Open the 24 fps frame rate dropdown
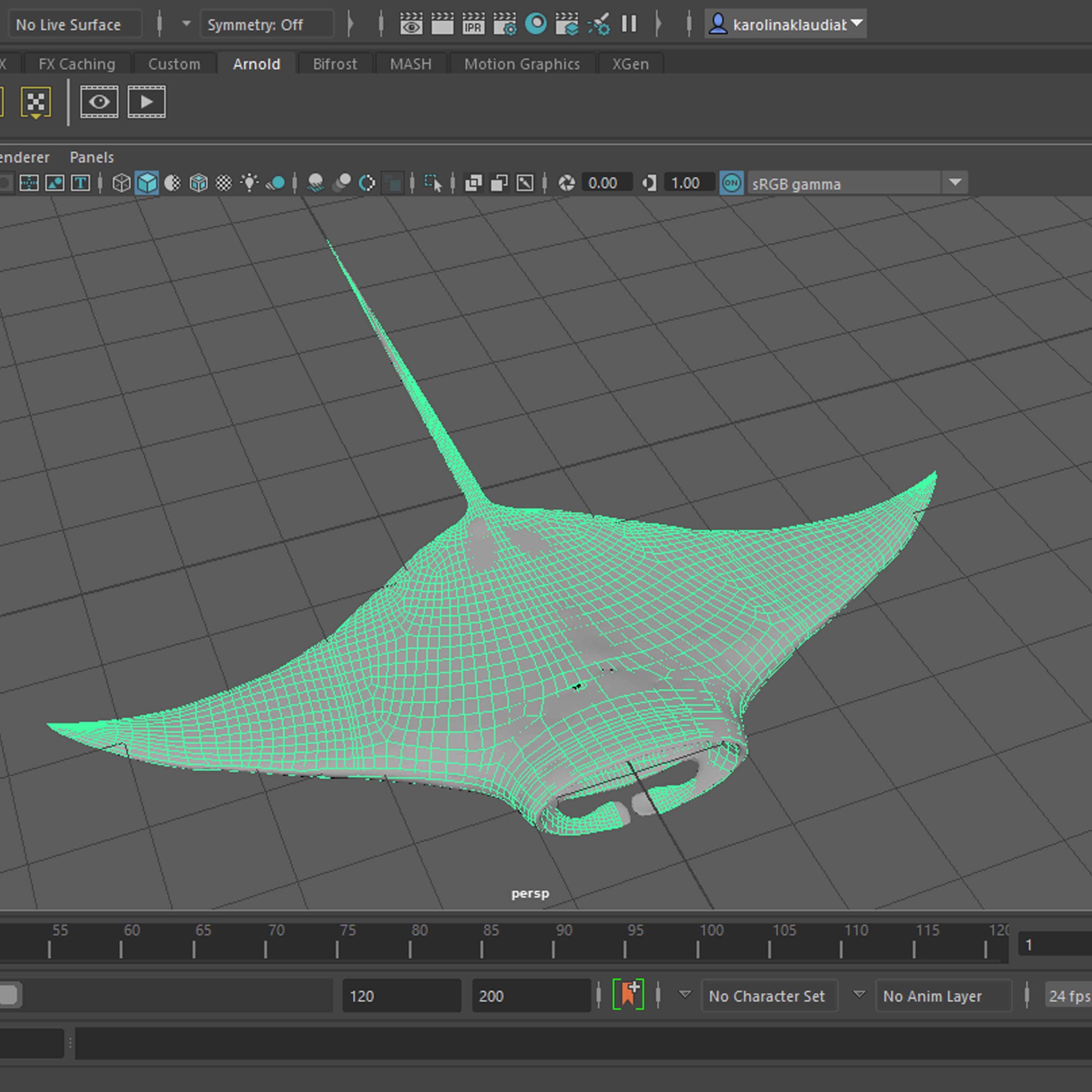The image size is (1092, 1092). coord(1068,996)
